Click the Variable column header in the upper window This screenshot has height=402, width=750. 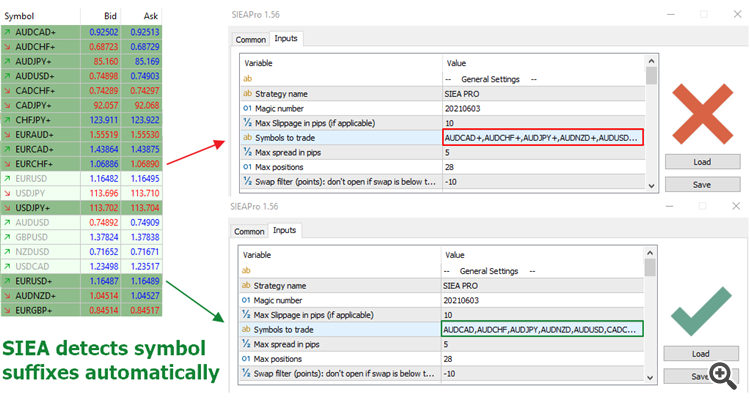tap(258, 63)
